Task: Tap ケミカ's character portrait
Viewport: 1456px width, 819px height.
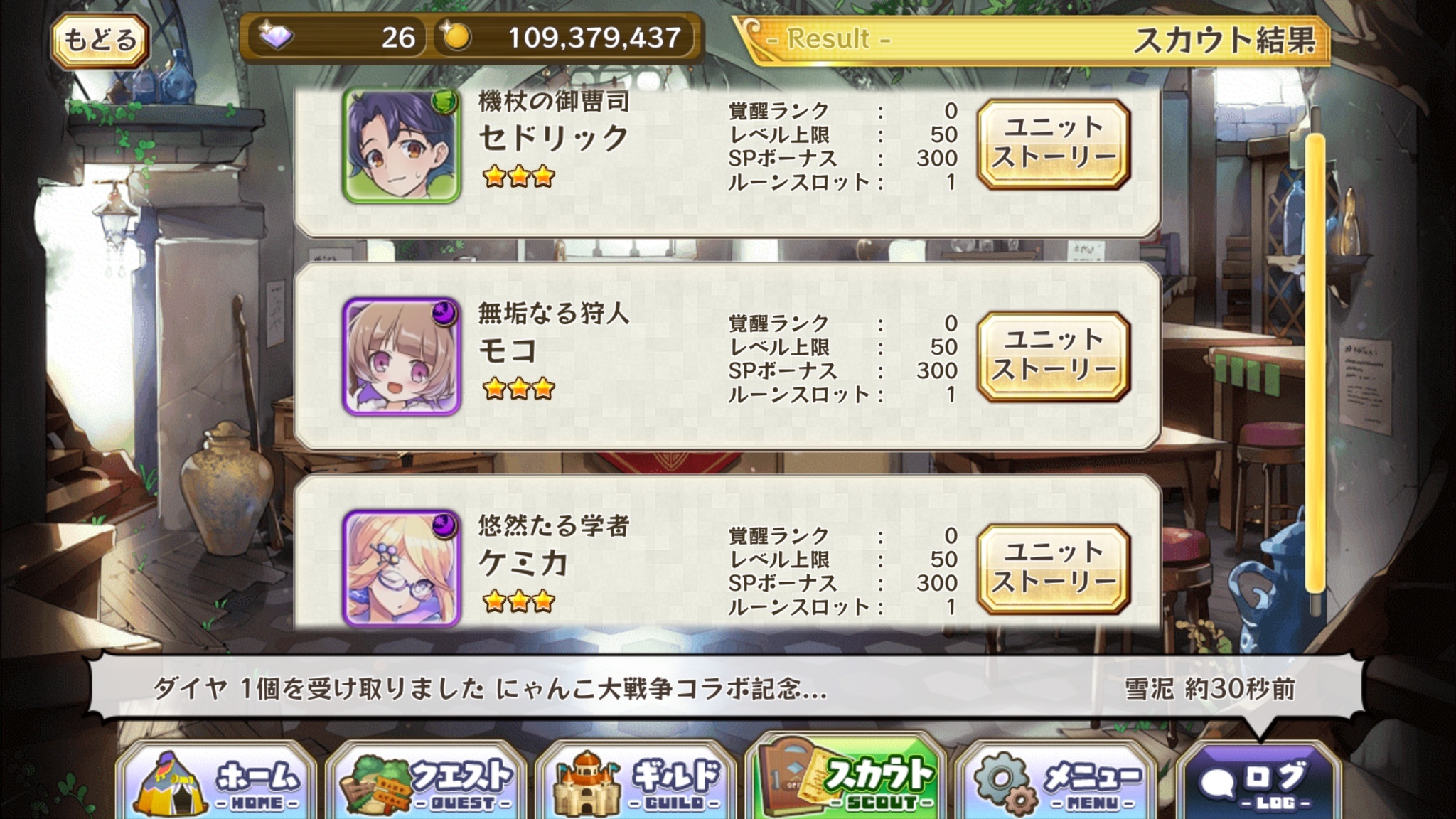Action: (x=402, y=569)
